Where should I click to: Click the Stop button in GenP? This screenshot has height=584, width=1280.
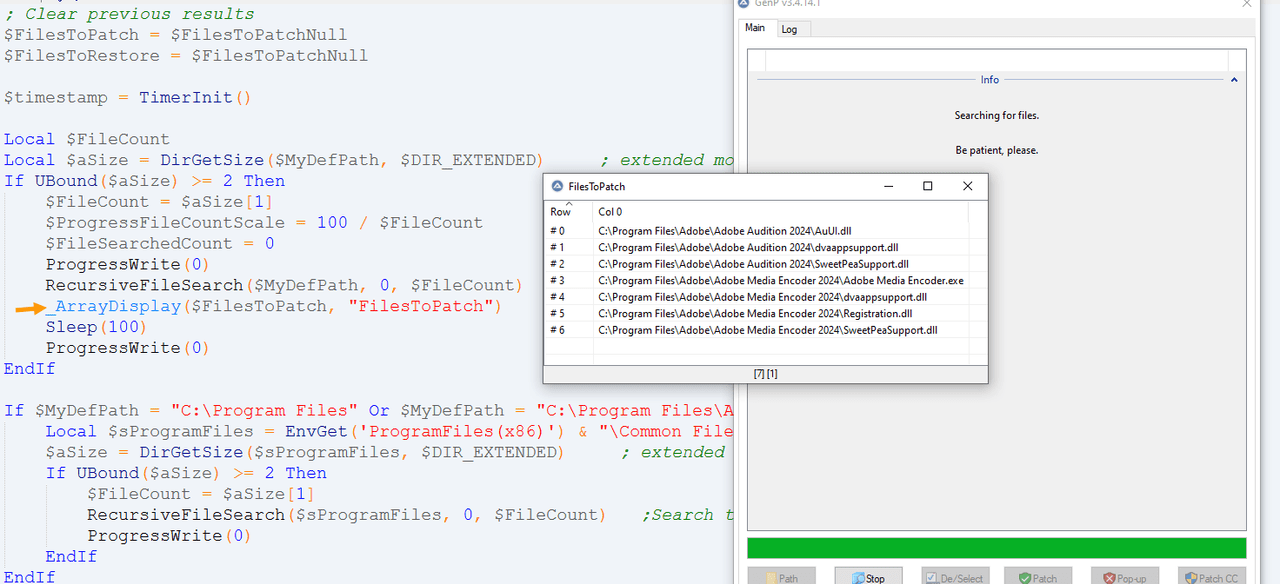click(867, 577)
